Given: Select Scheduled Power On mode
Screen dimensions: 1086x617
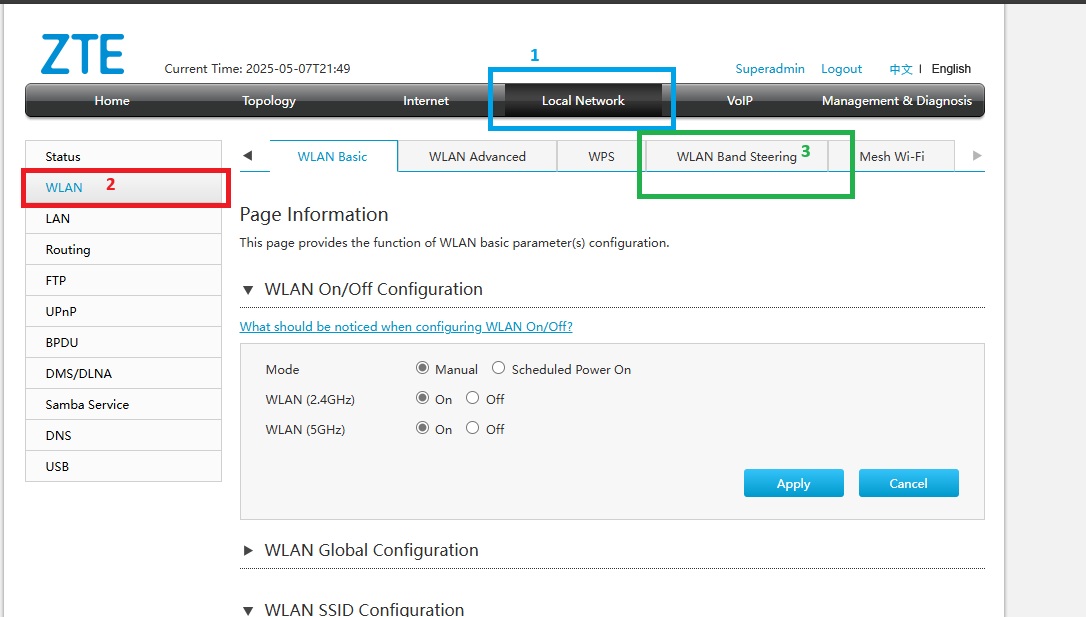Looking at the screenshot, I should pos(498,369).
